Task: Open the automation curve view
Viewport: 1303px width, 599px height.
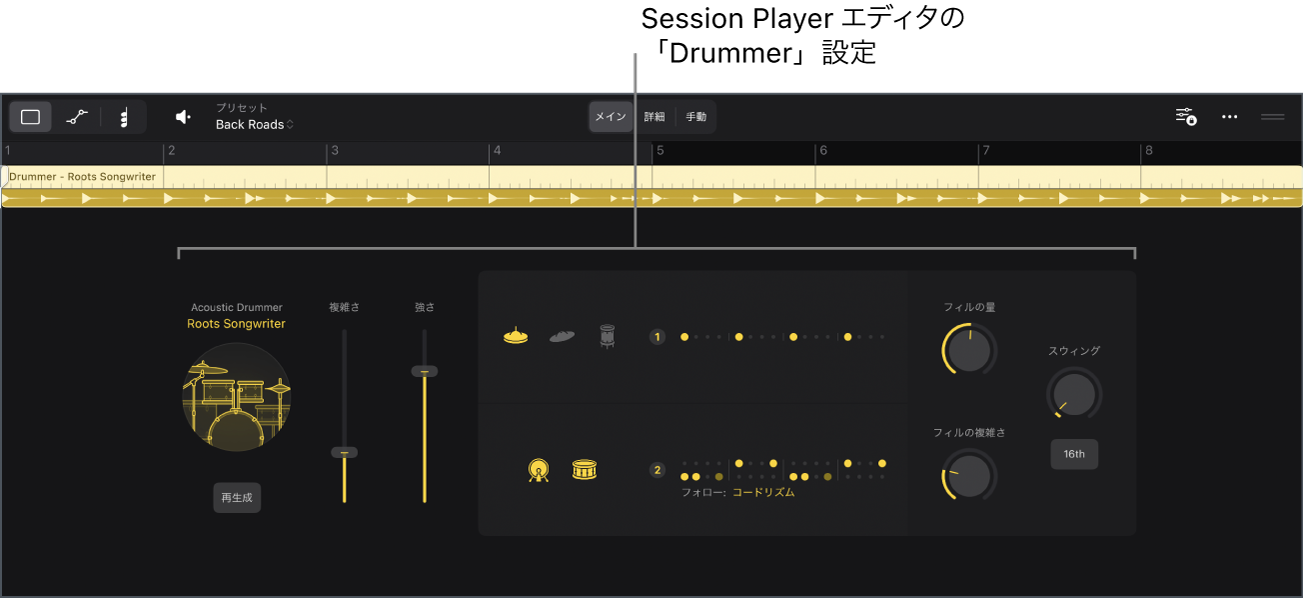Action: tap(77, 117)
